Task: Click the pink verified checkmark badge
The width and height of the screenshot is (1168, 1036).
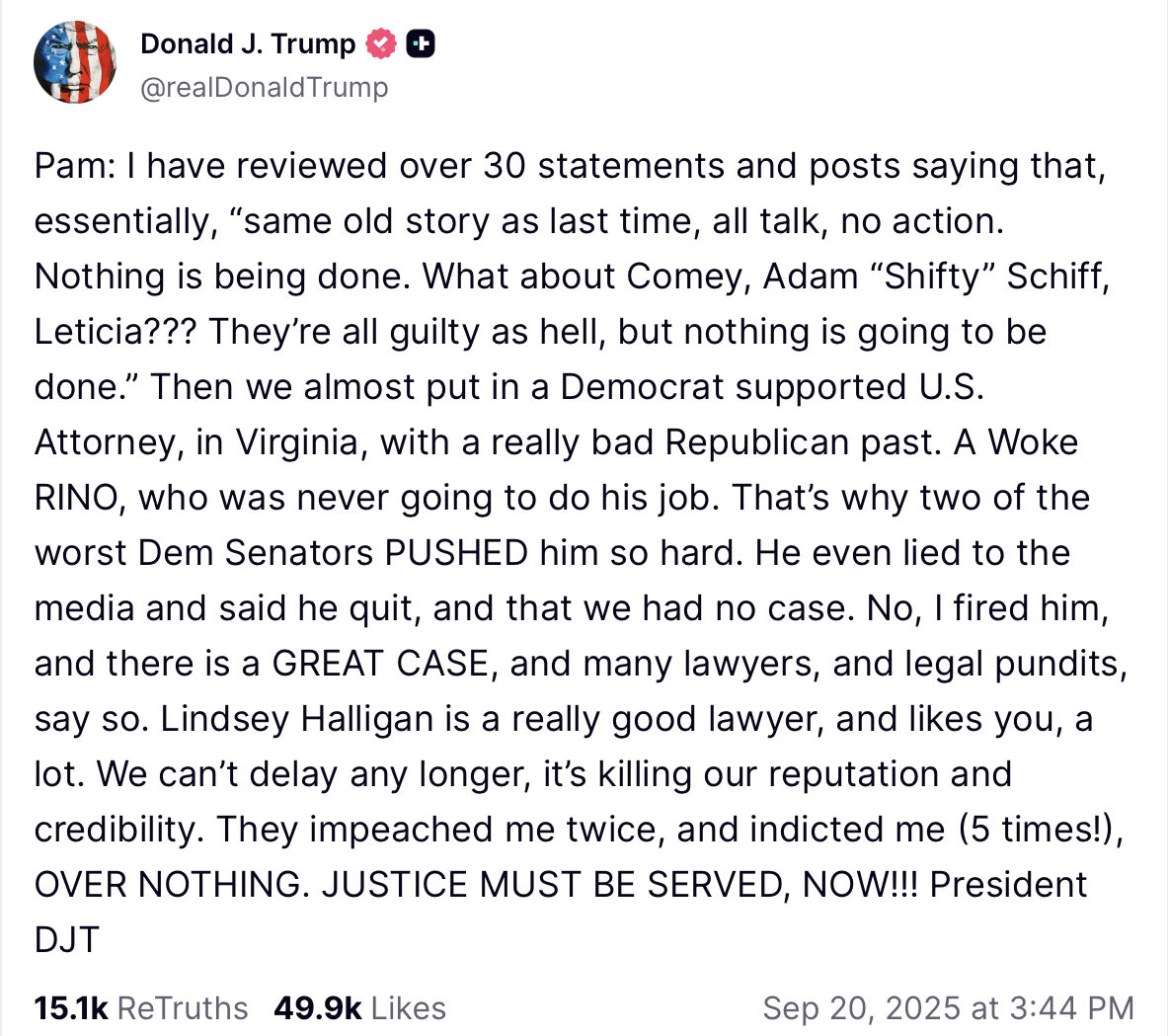Action: [x=380, y=43]
